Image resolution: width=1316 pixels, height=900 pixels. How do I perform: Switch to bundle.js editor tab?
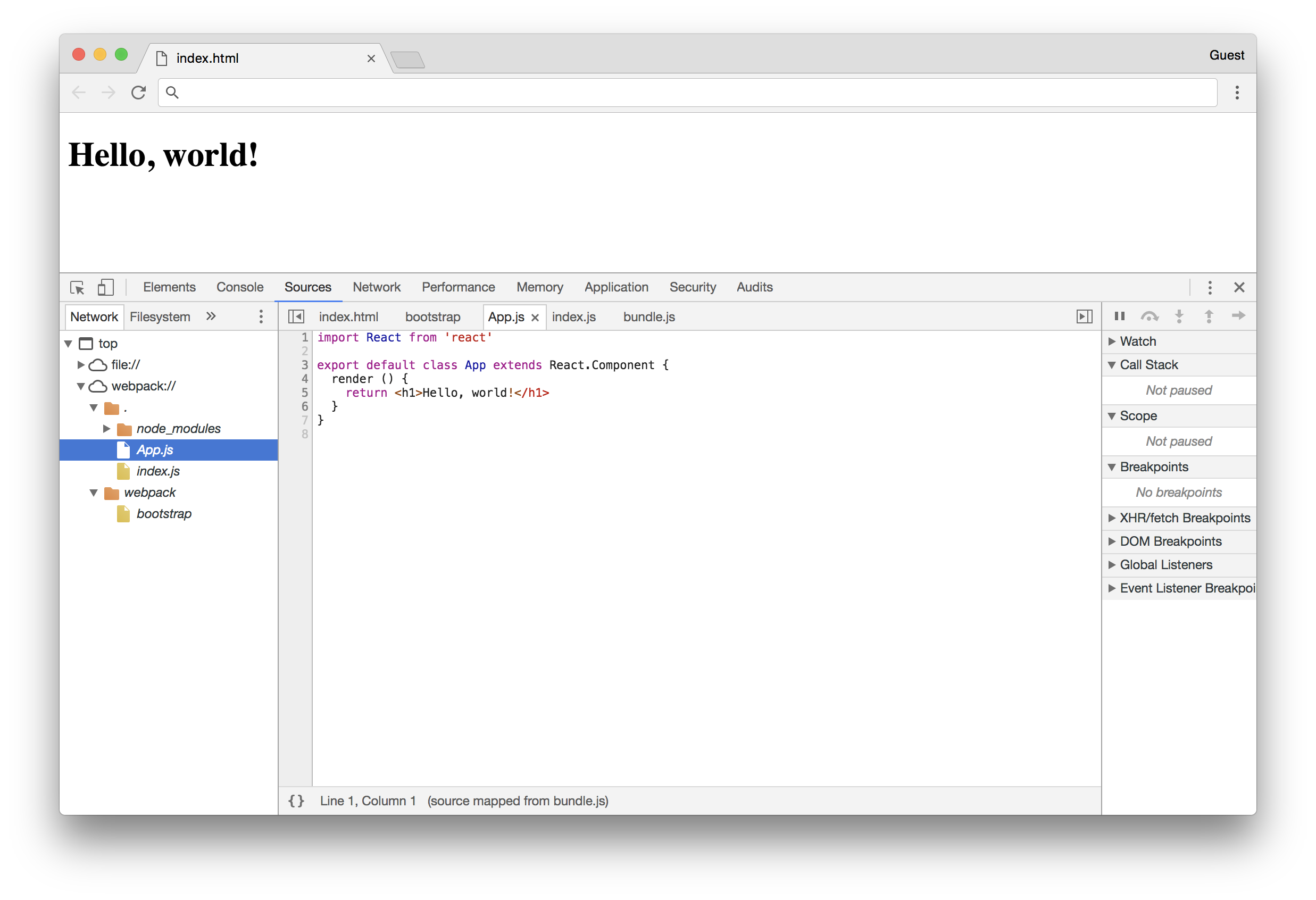click(649, 316)
